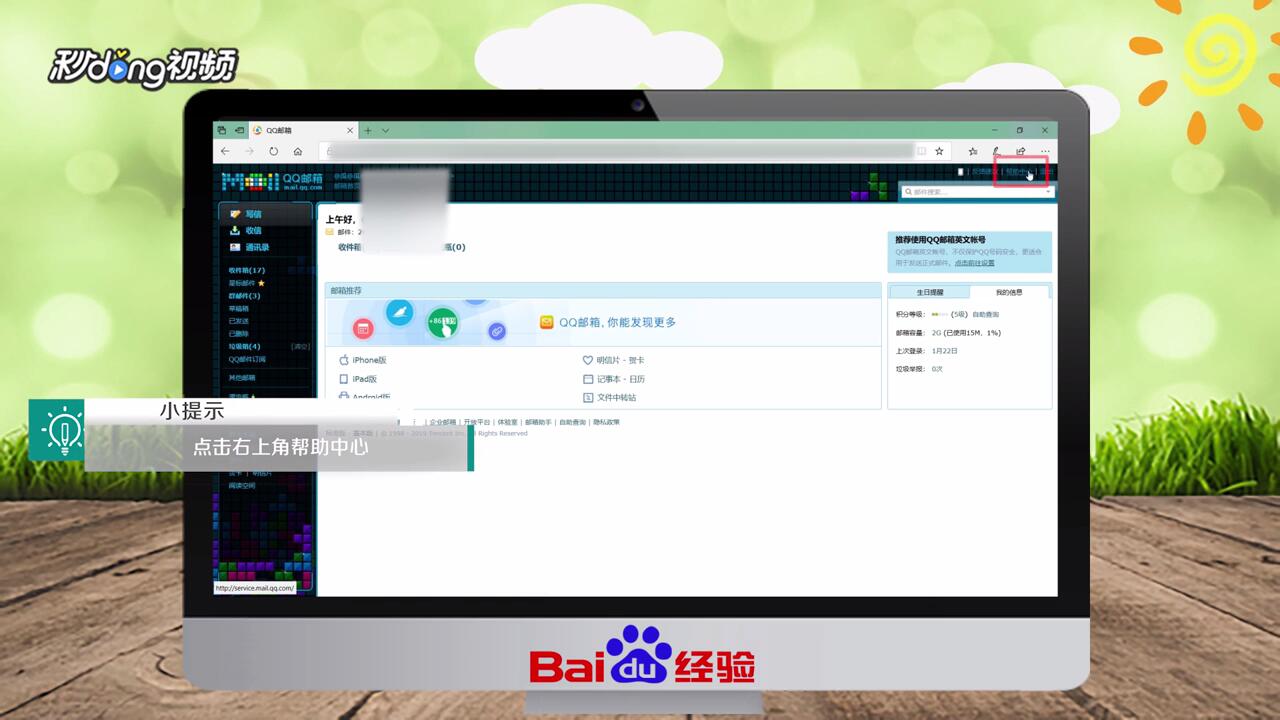Open the 群邮件(3) folder
Image resolution: width=1280 pixels, height=720 pixels.
(244, 296)
